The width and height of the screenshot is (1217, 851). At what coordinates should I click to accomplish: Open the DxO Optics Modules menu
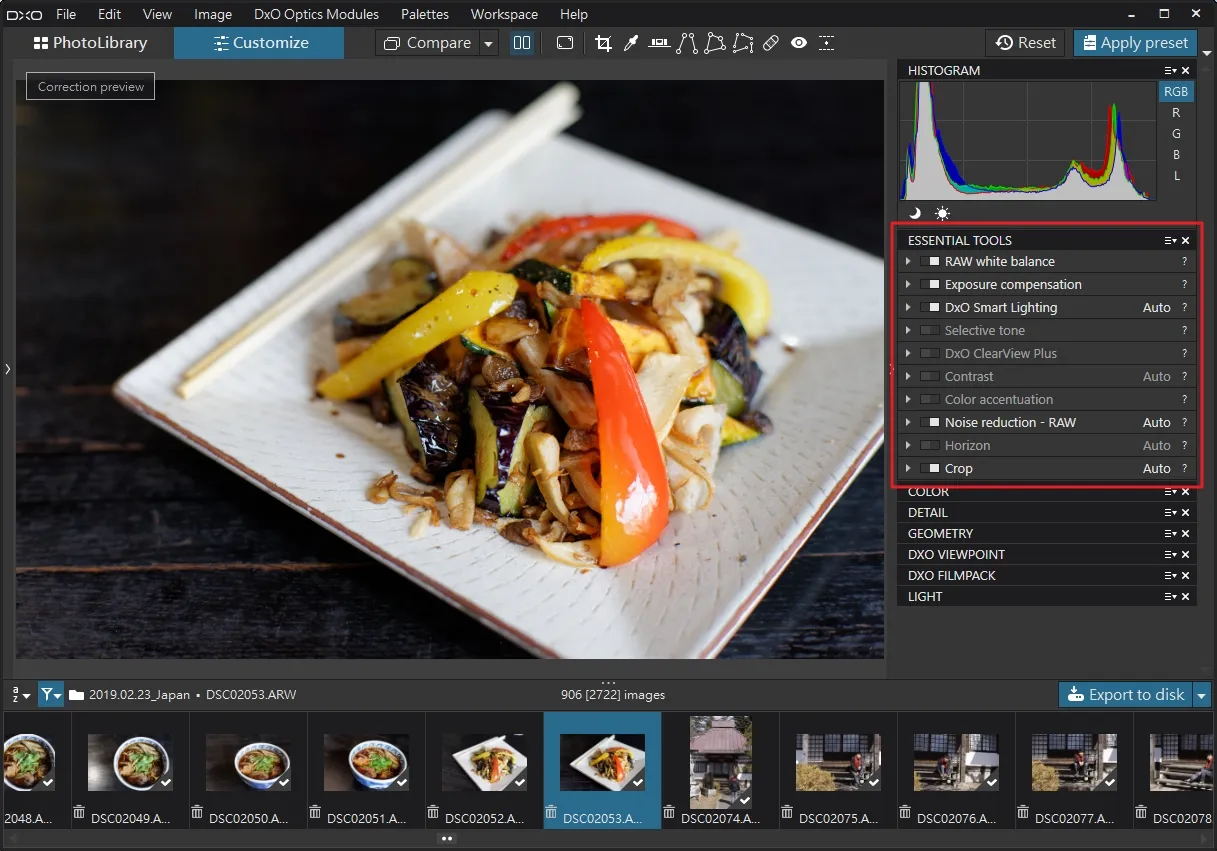point(317,14)
